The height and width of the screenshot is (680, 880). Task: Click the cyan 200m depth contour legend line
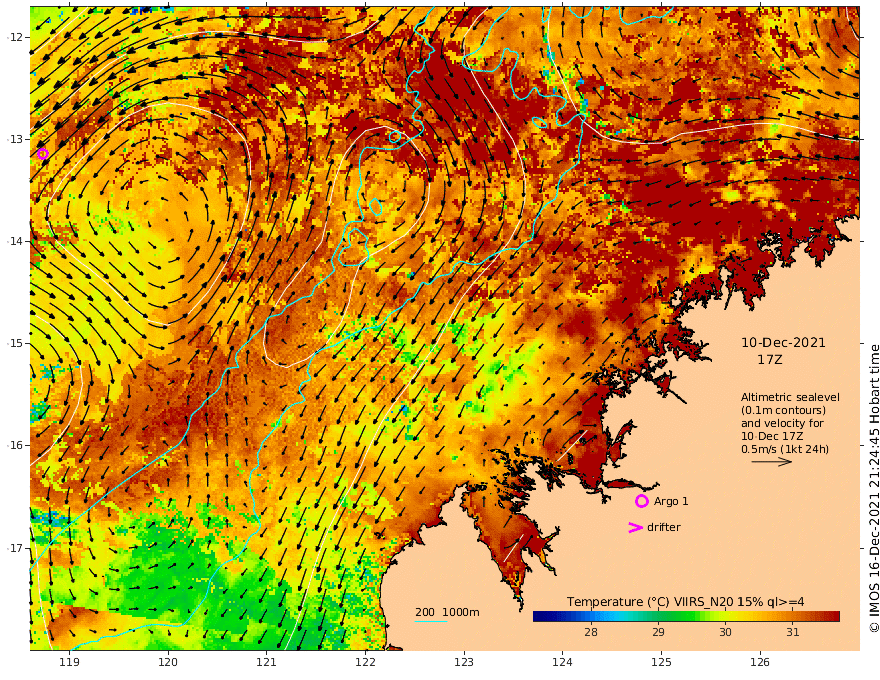tap(431, 622)
